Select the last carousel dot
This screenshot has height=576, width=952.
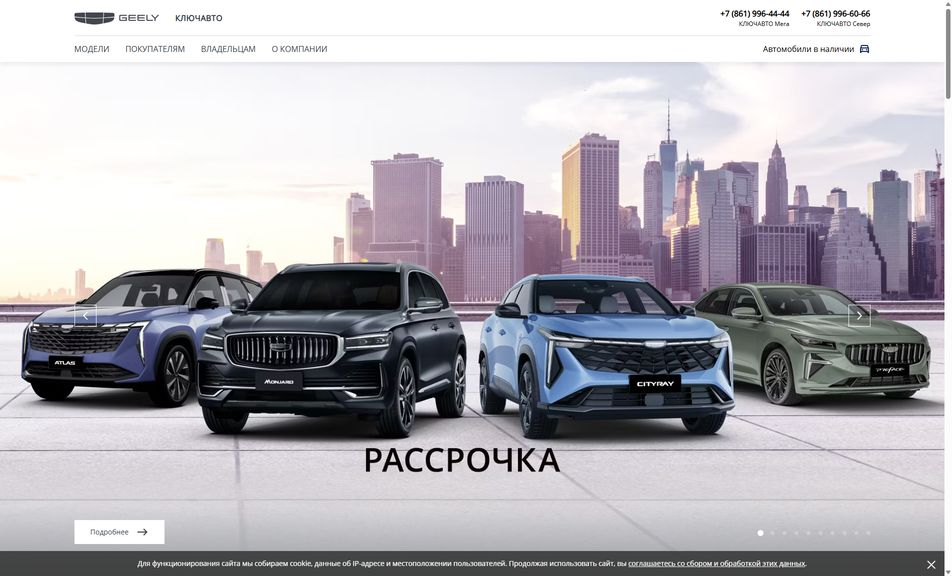pos(868,533)
